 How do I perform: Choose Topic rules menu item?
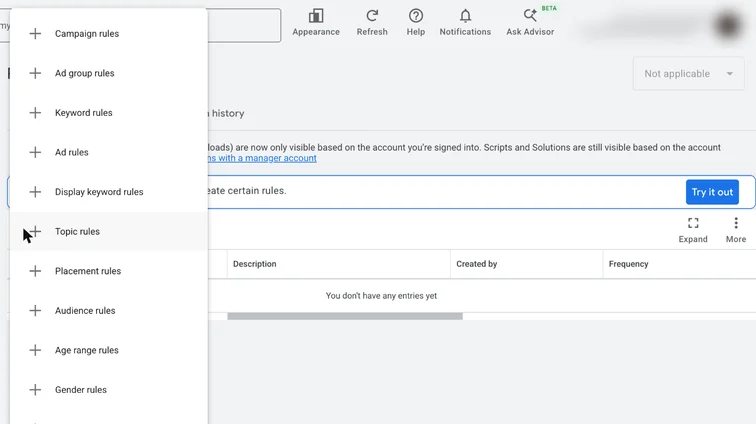coord(109,232)
